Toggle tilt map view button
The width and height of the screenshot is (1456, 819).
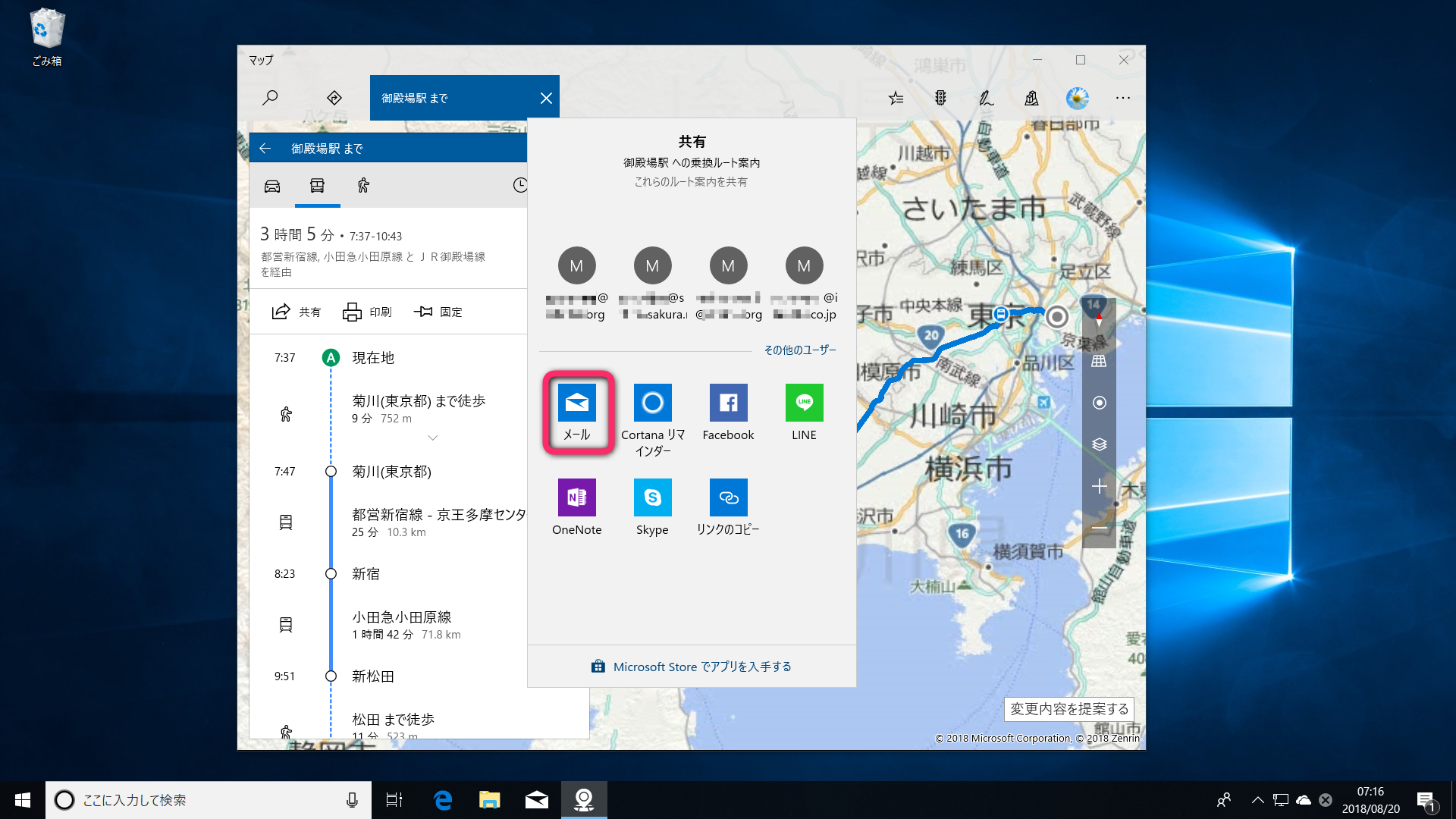pyautogui.click(x=1099, y=361)
